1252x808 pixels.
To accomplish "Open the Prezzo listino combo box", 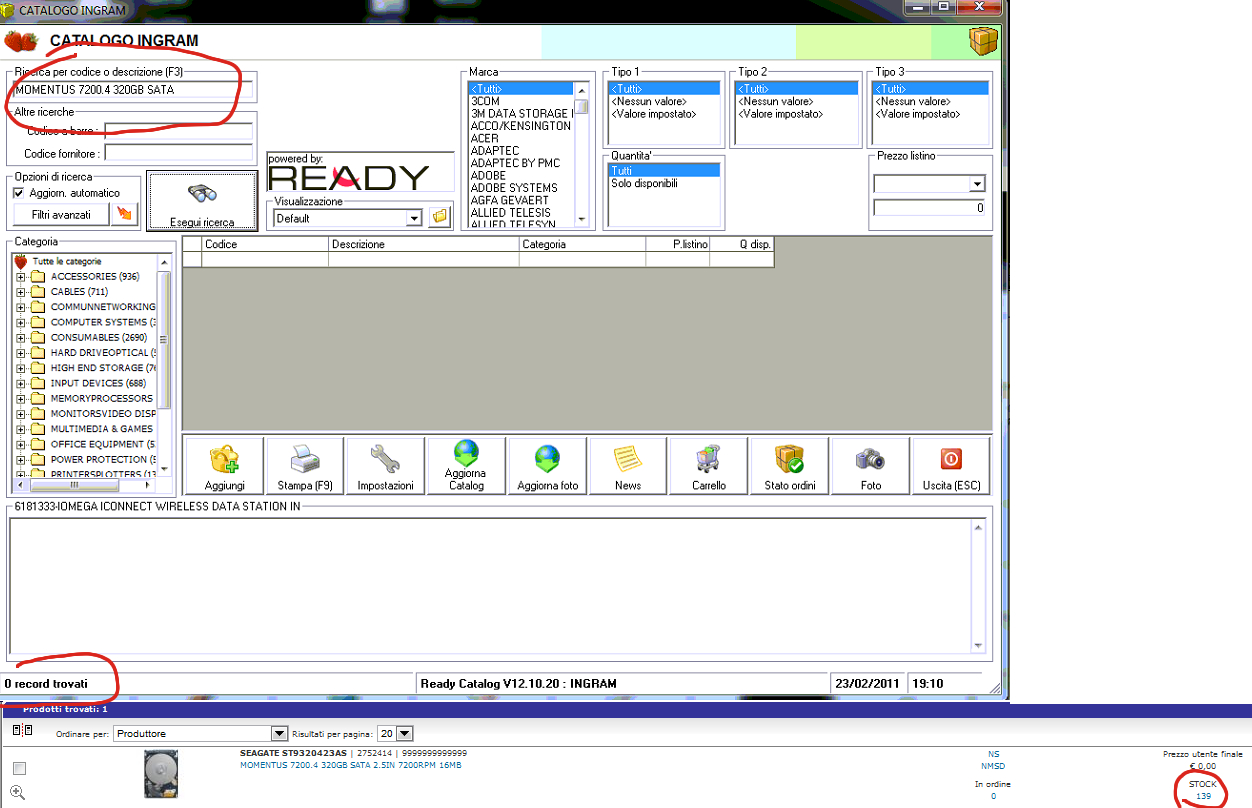I will pos(977,184).
